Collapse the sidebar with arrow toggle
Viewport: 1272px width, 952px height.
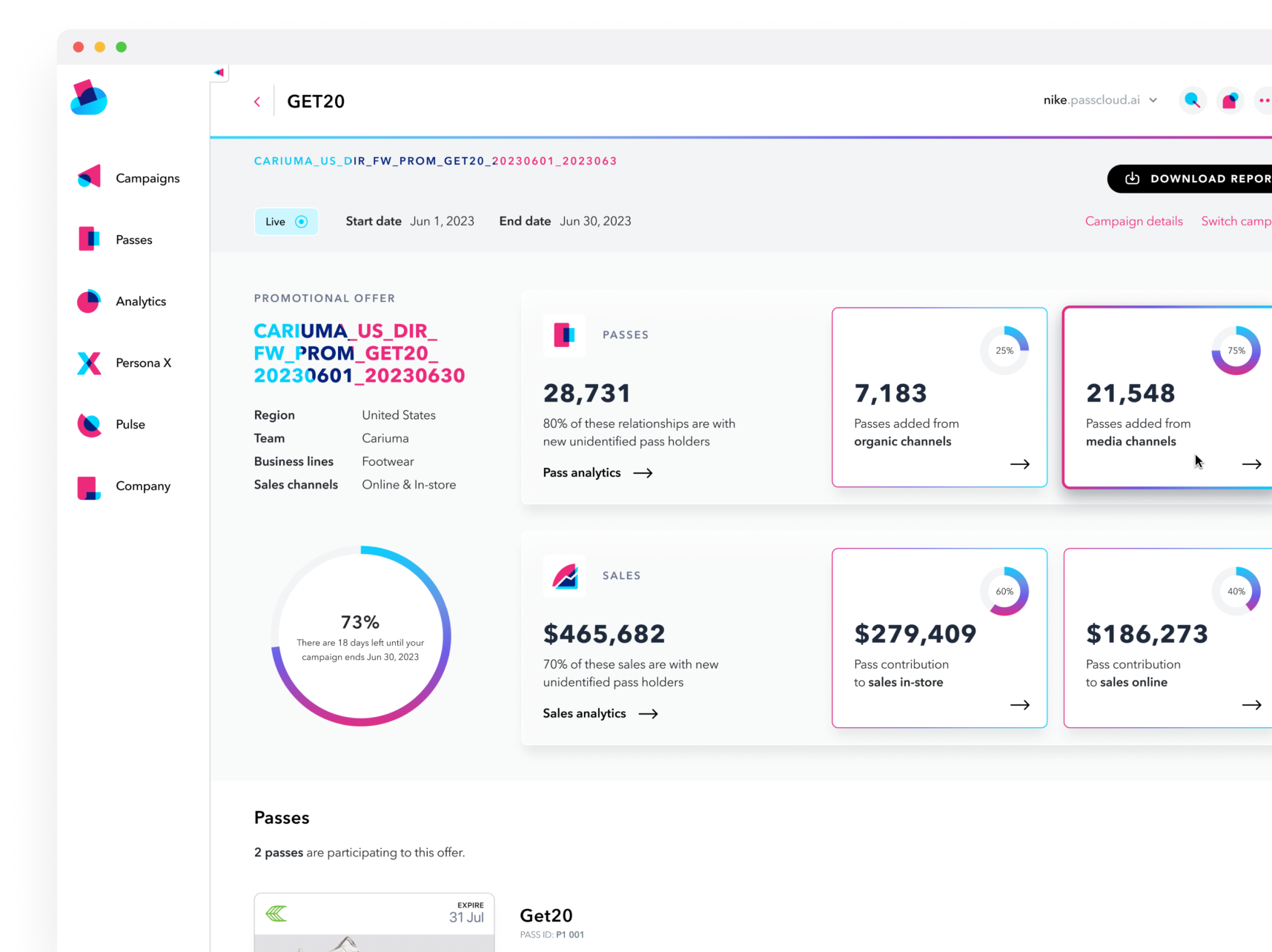click(x=219, y=73)
